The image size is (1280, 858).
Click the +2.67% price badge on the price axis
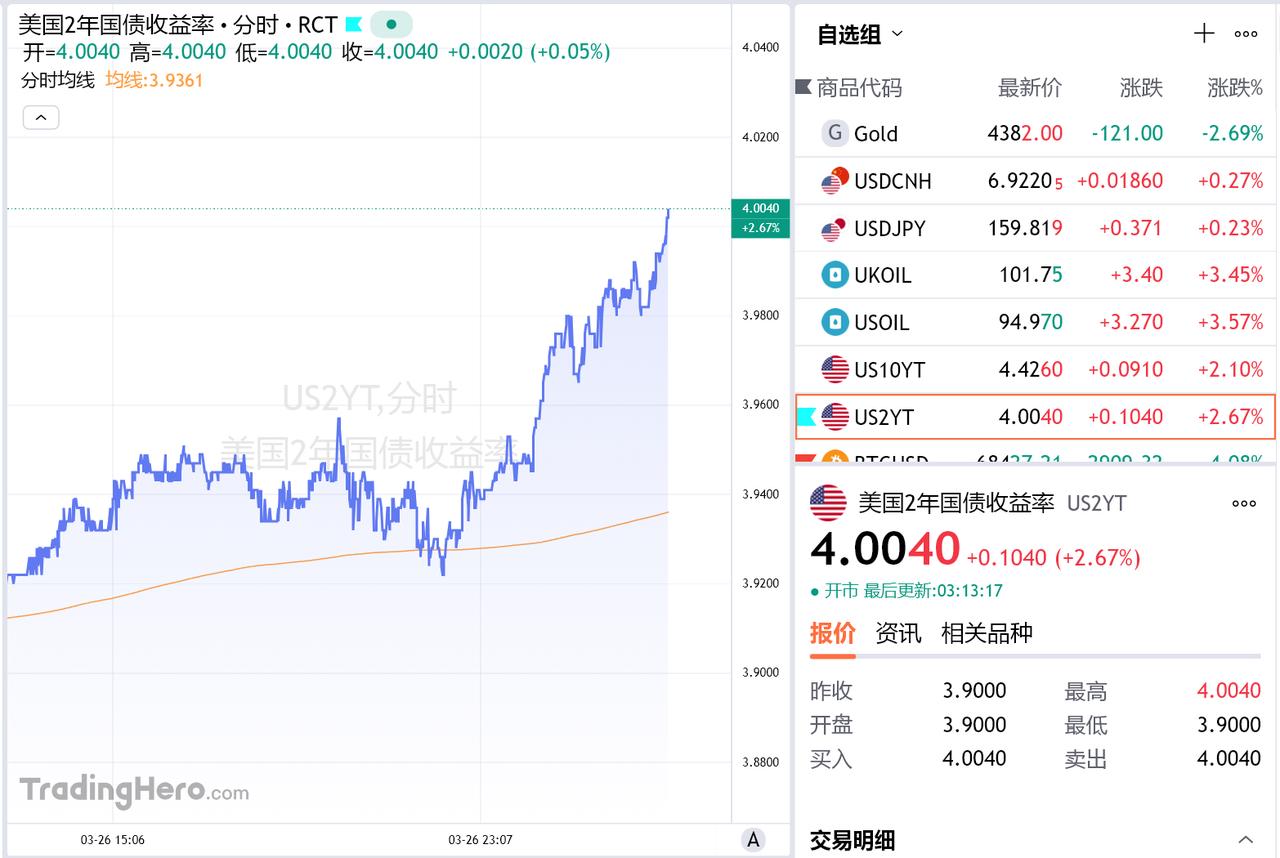[x=760, y=228]
